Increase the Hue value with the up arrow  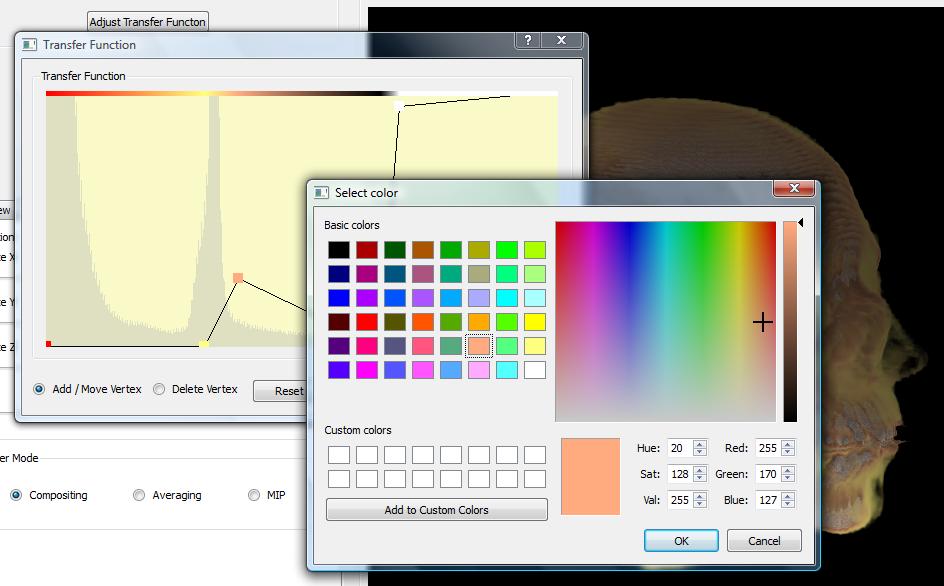pos(700,444)
